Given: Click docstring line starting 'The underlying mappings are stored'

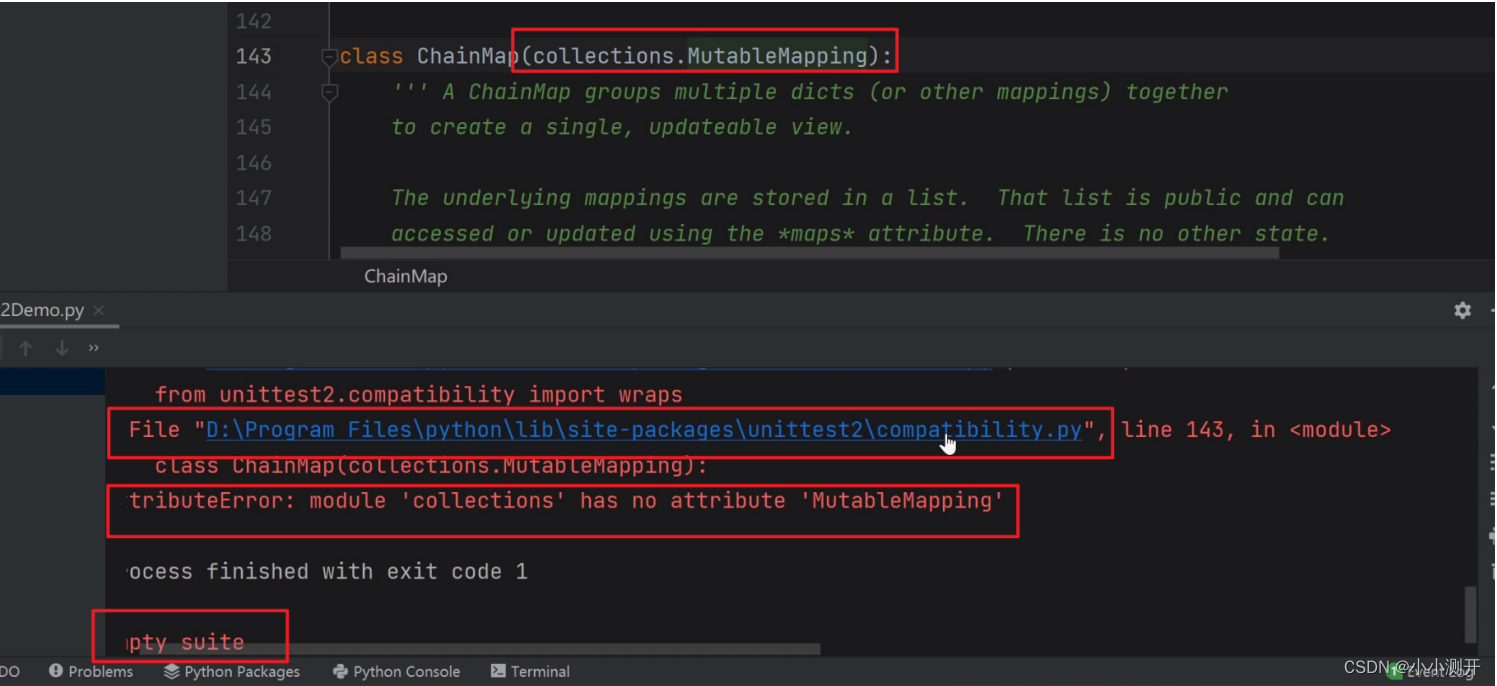Looking at the screenshot, I should tap(867, 198).
